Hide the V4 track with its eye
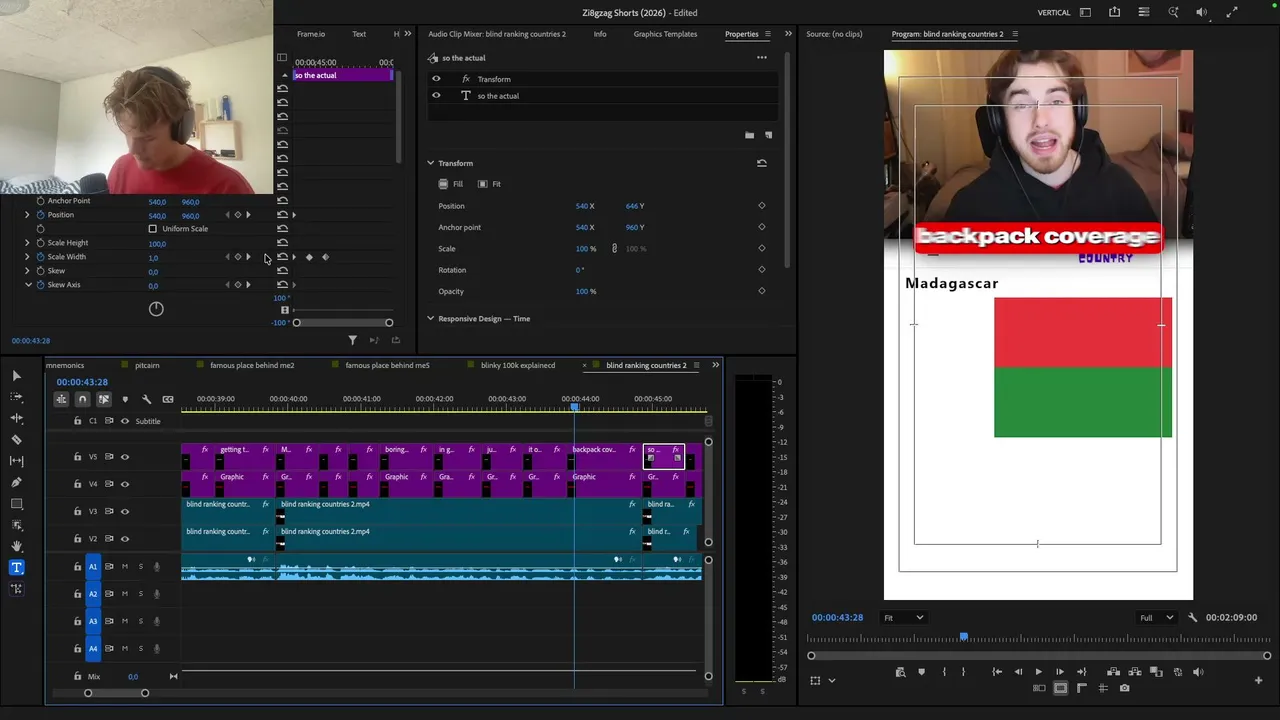Image resolution: width=1280 pixels, height=720 pixels. pyautogui.click(x=125, y=484)
